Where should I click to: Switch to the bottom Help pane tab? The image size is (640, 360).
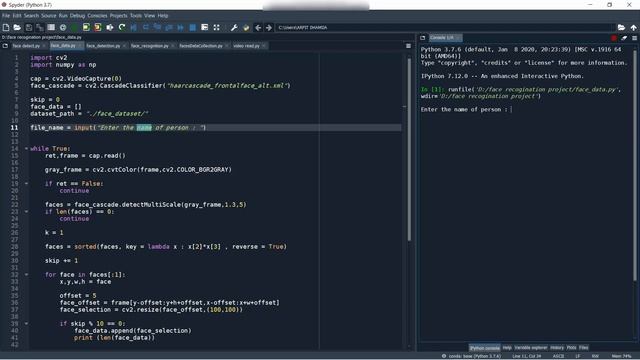click(x=507, y=348)
